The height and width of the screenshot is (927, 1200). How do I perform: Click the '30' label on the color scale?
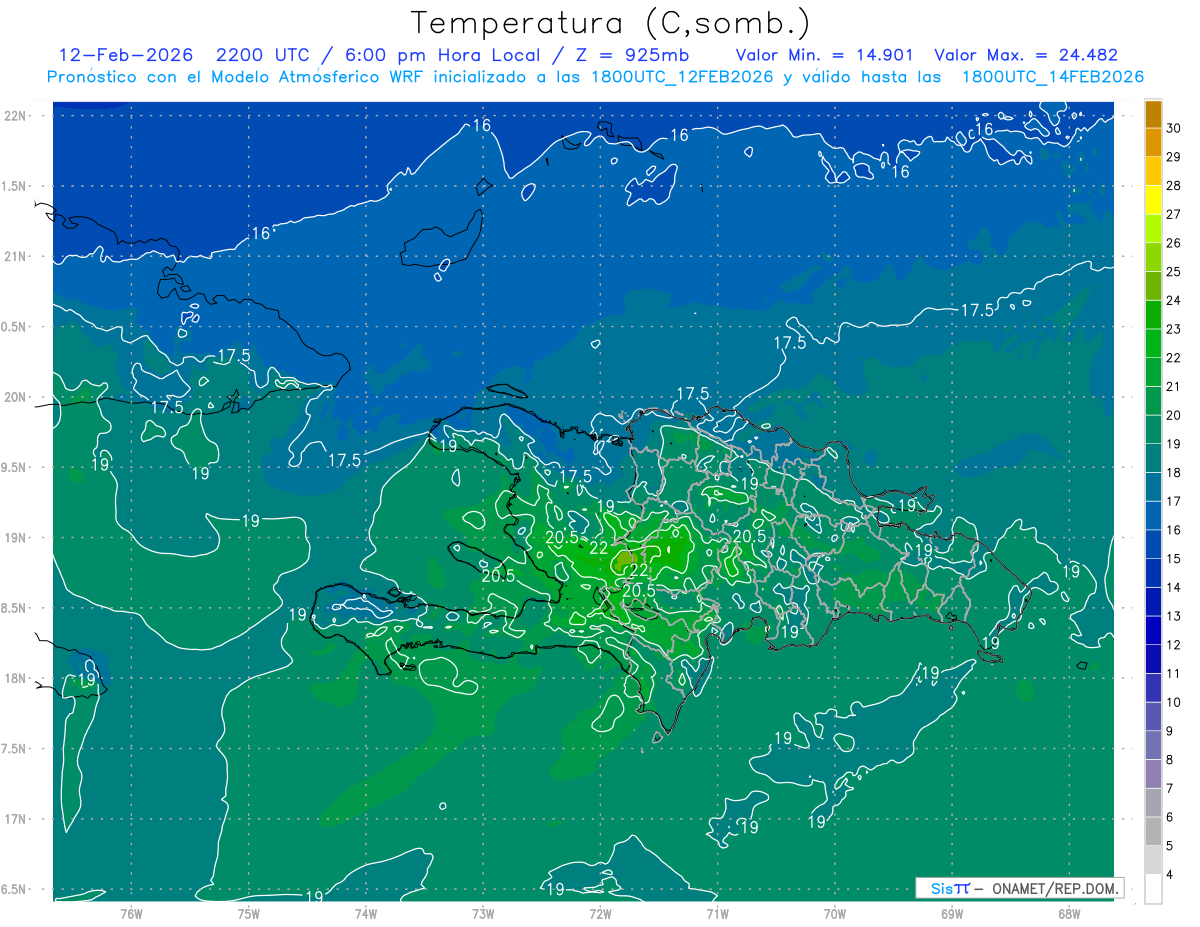point(1174,128)
